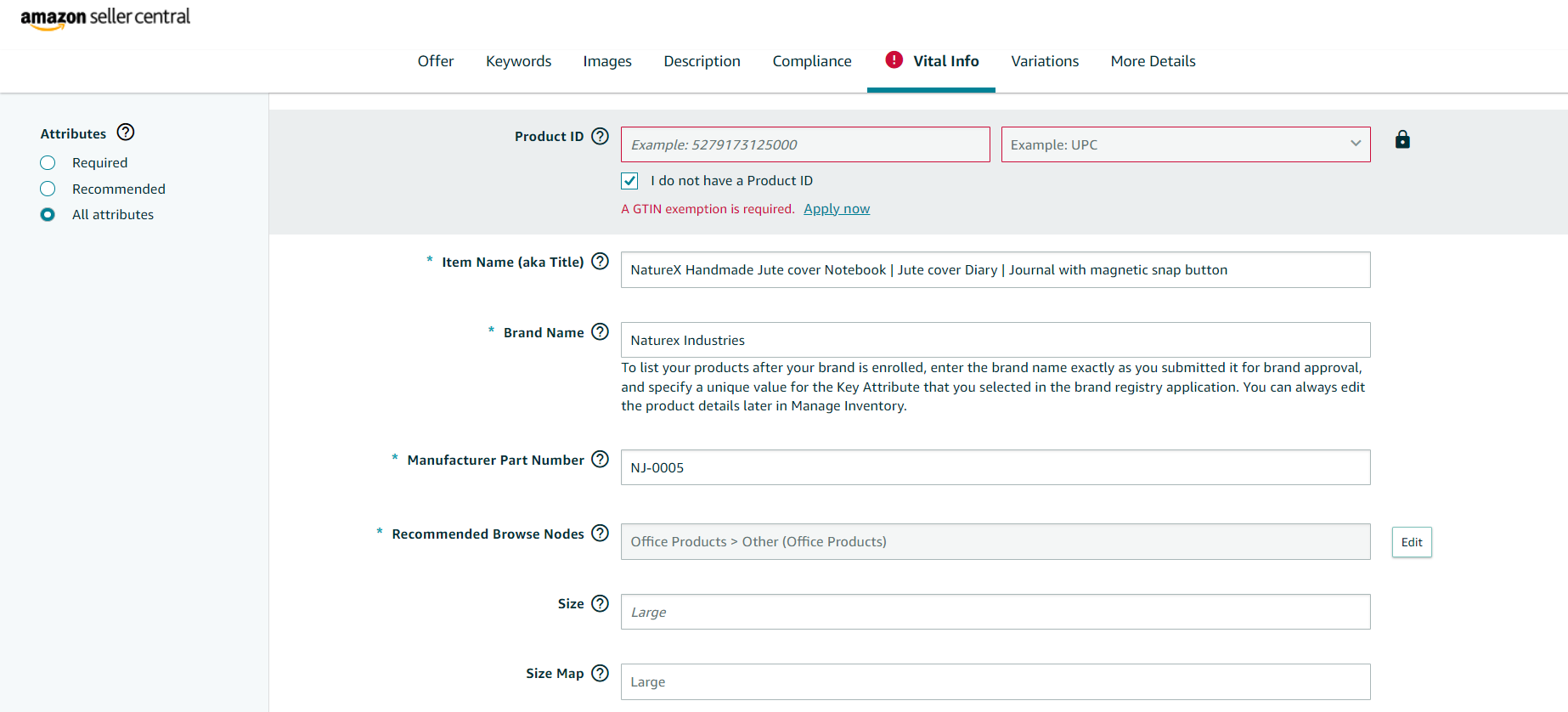Open help icon for Brand Name
1568x712 pixels.
click(601, 332)
